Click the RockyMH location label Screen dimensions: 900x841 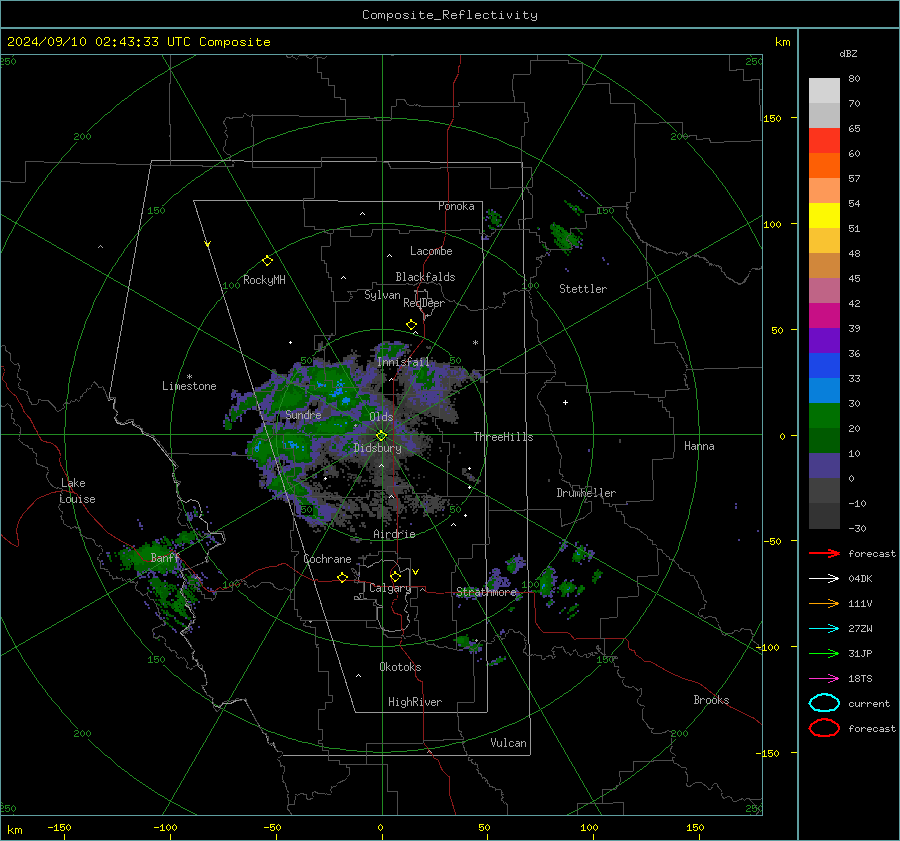pyautogui.click(x=264, y=280)
